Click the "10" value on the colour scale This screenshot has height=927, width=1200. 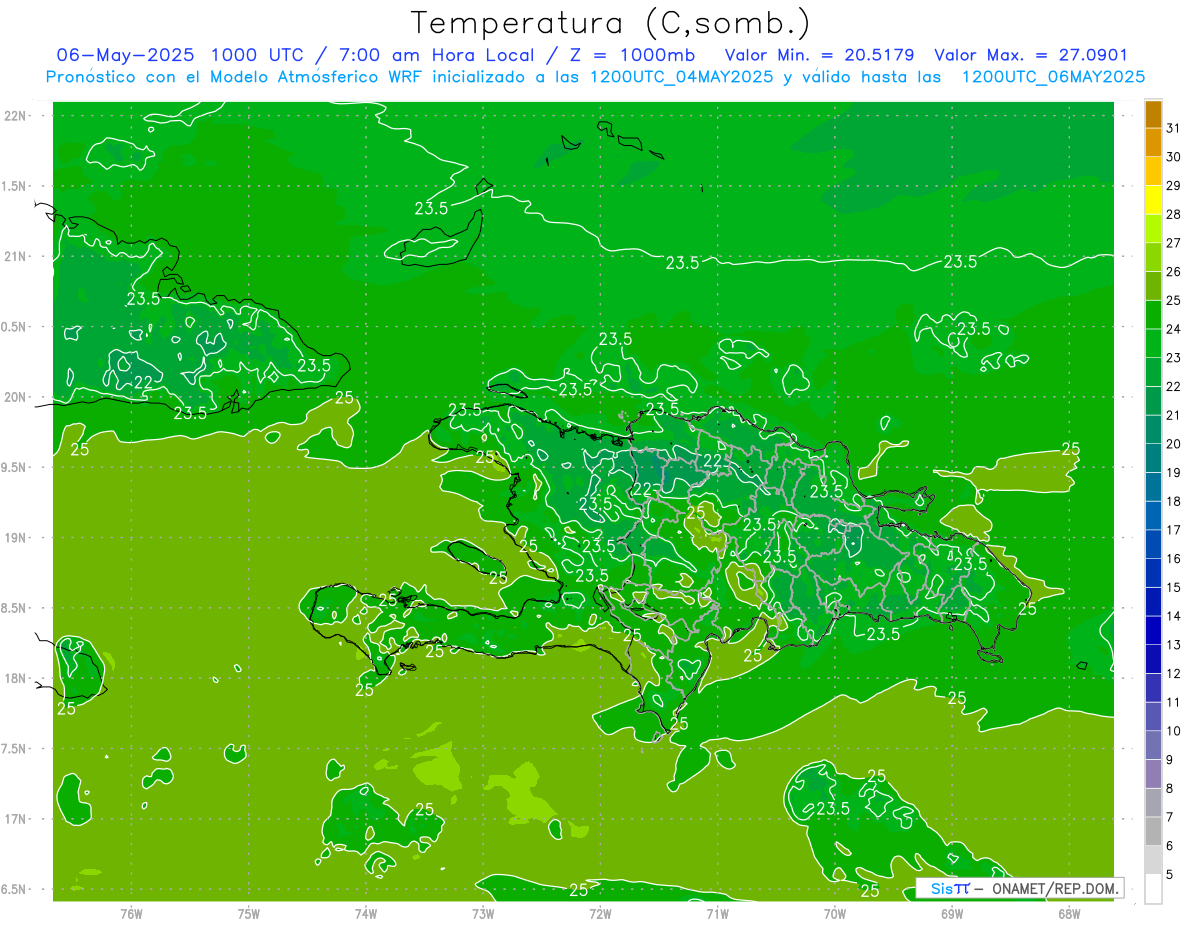point(1174,731)
